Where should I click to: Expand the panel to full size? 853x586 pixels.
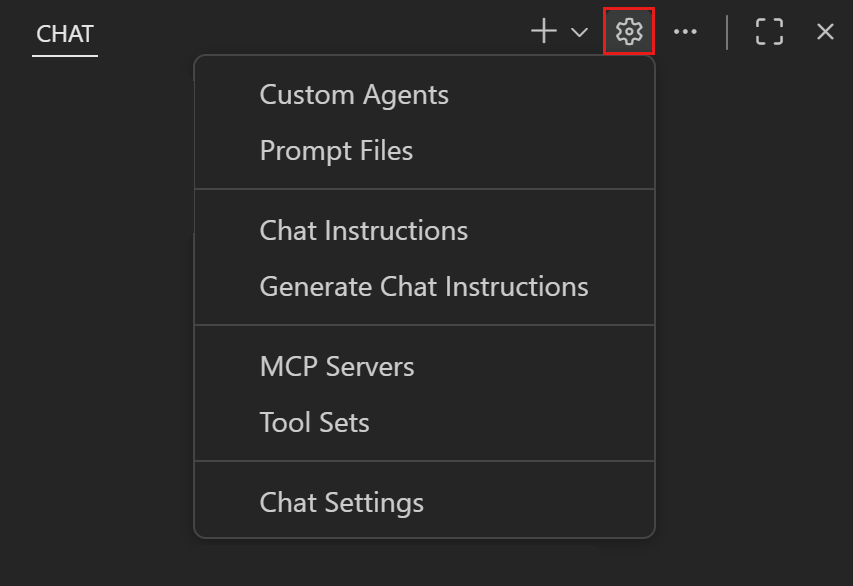coord(769,31)
